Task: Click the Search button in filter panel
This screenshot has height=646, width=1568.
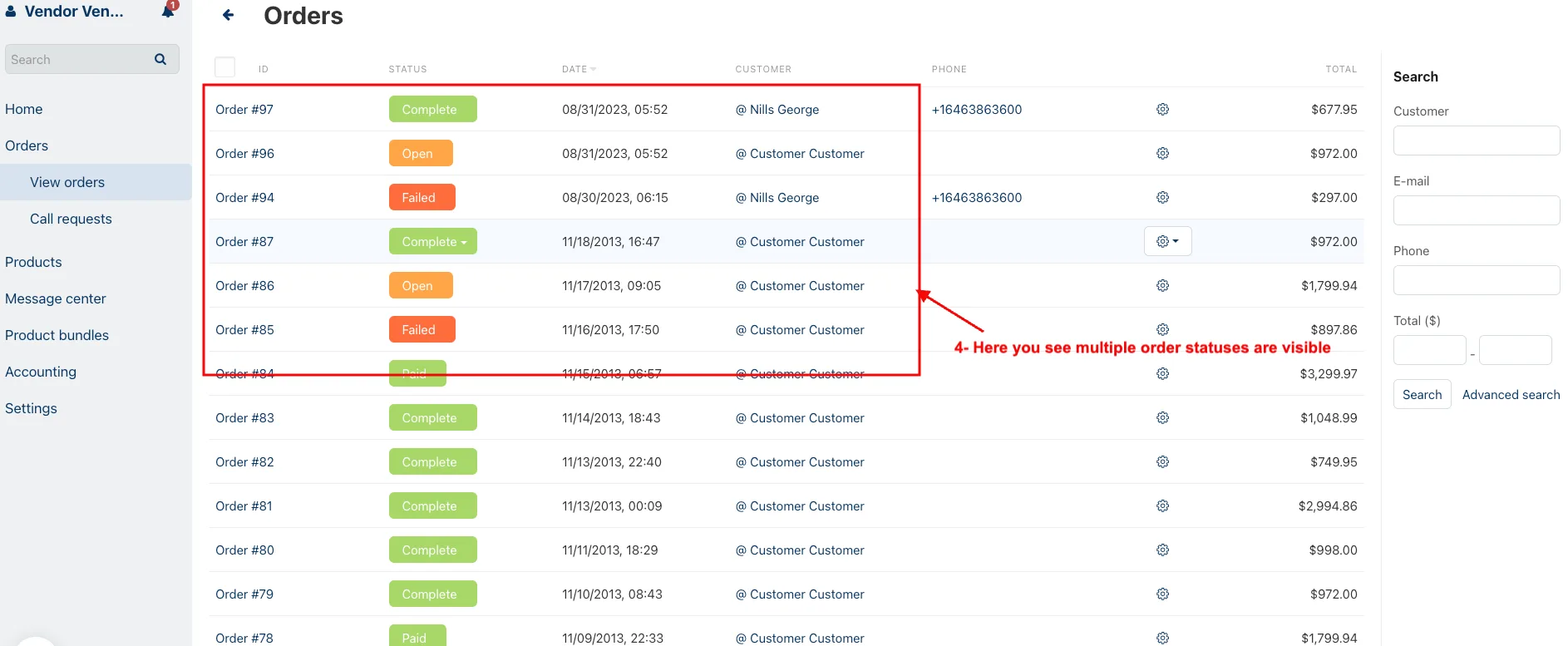Action: point(1422,394)
